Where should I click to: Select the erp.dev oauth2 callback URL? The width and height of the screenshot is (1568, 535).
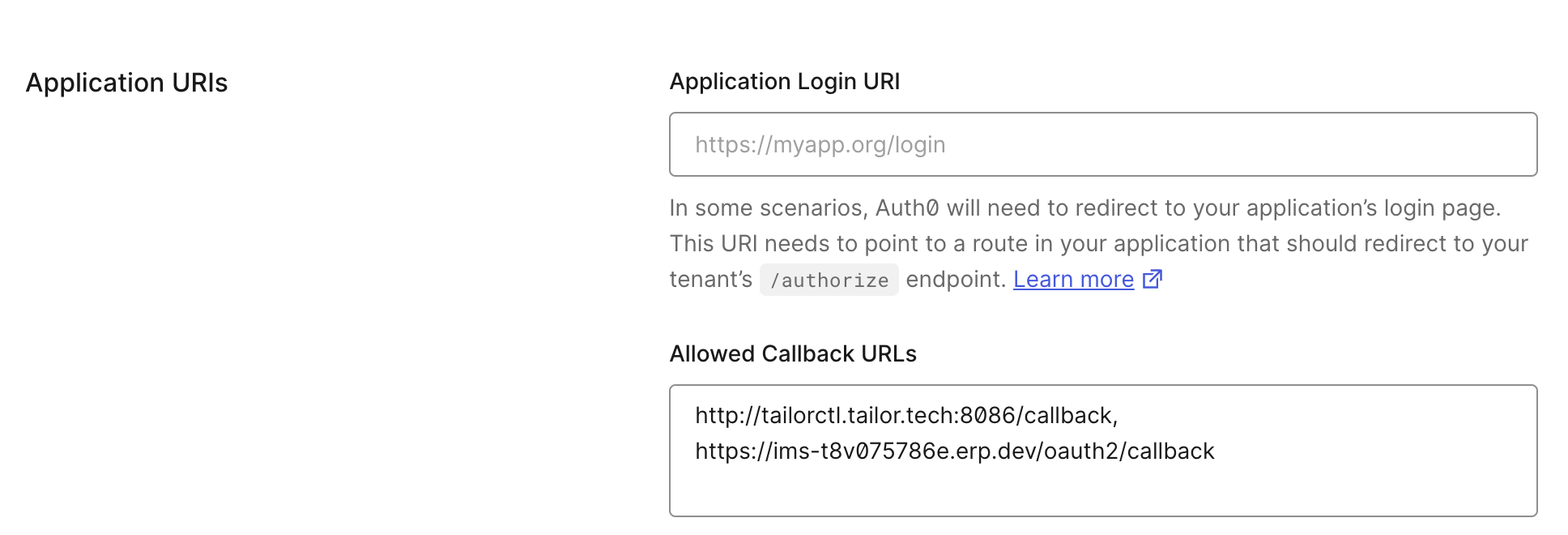(954, 452)
